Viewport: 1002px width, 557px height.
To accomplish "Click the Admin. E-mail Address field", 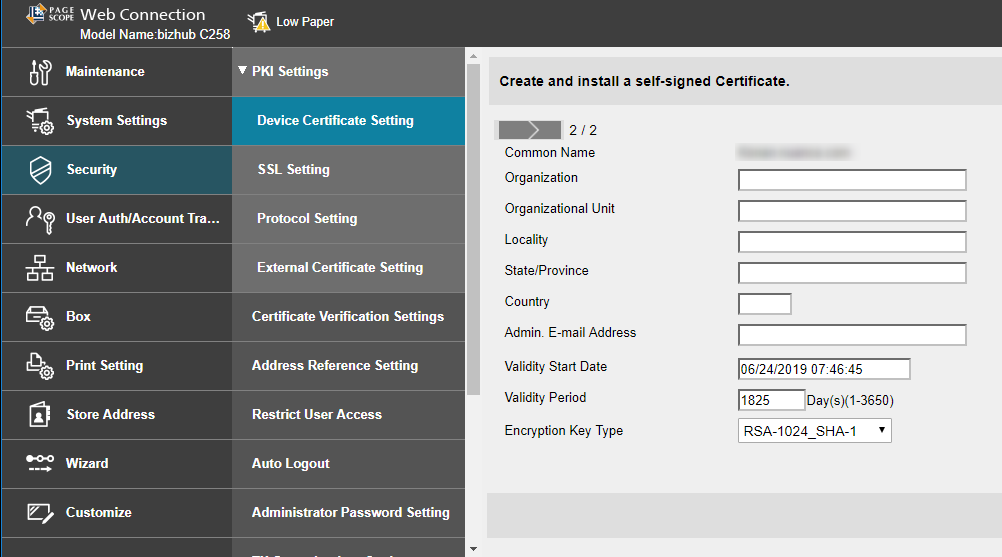I will tap(852, 335).
